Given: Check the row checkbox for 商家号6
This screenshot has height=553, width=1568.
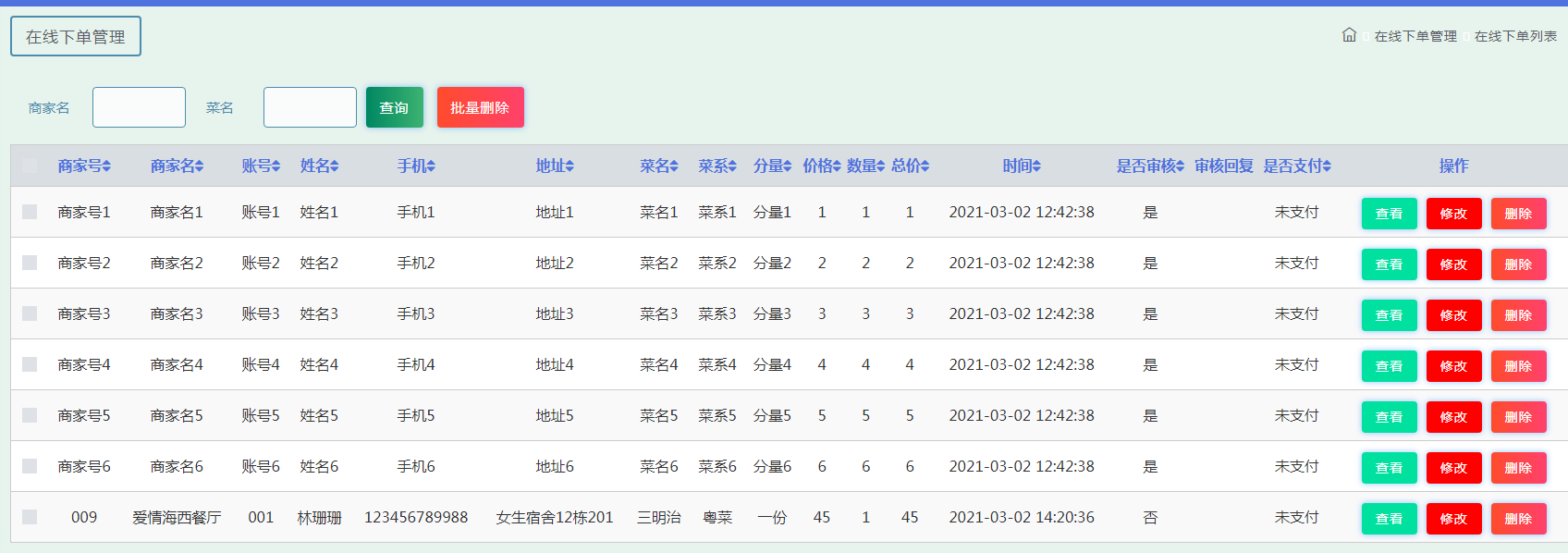Looking at the screenshot, I should pos(30,466).
